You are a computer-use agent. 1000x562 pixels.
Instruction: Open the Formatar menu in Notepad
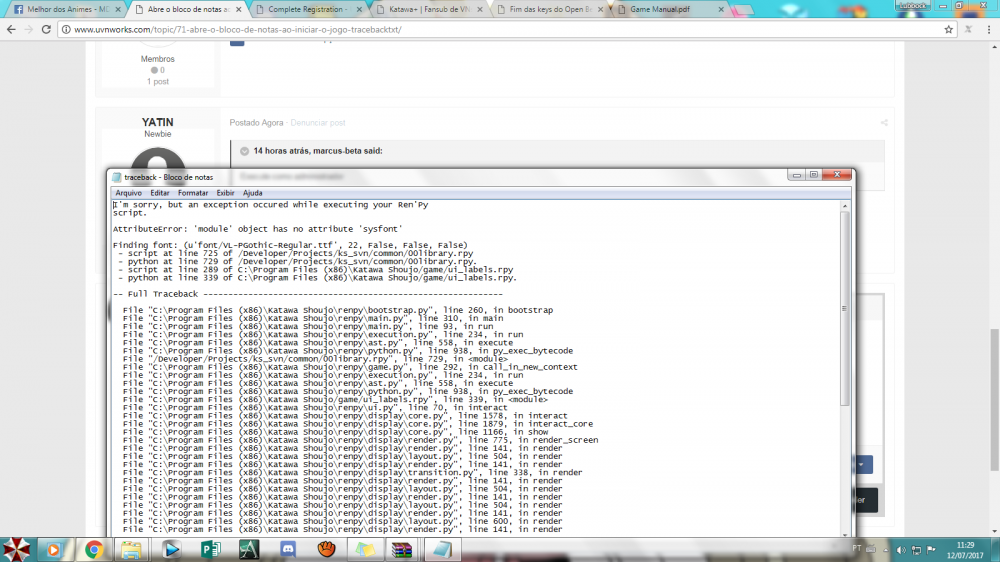(x=193, y=193)
